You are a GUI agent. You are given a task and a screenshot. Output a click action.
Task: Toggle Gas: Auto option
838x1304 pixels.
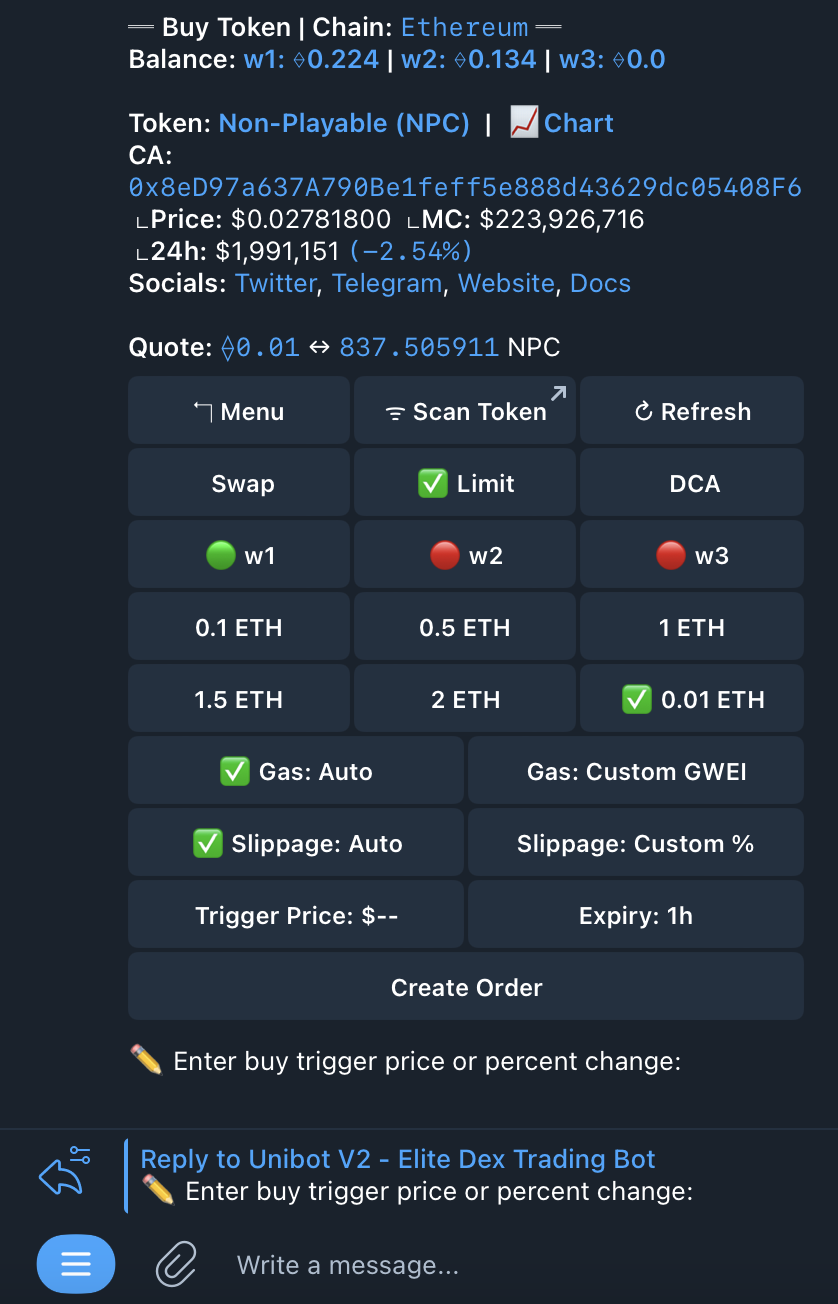tap(296, 771)
